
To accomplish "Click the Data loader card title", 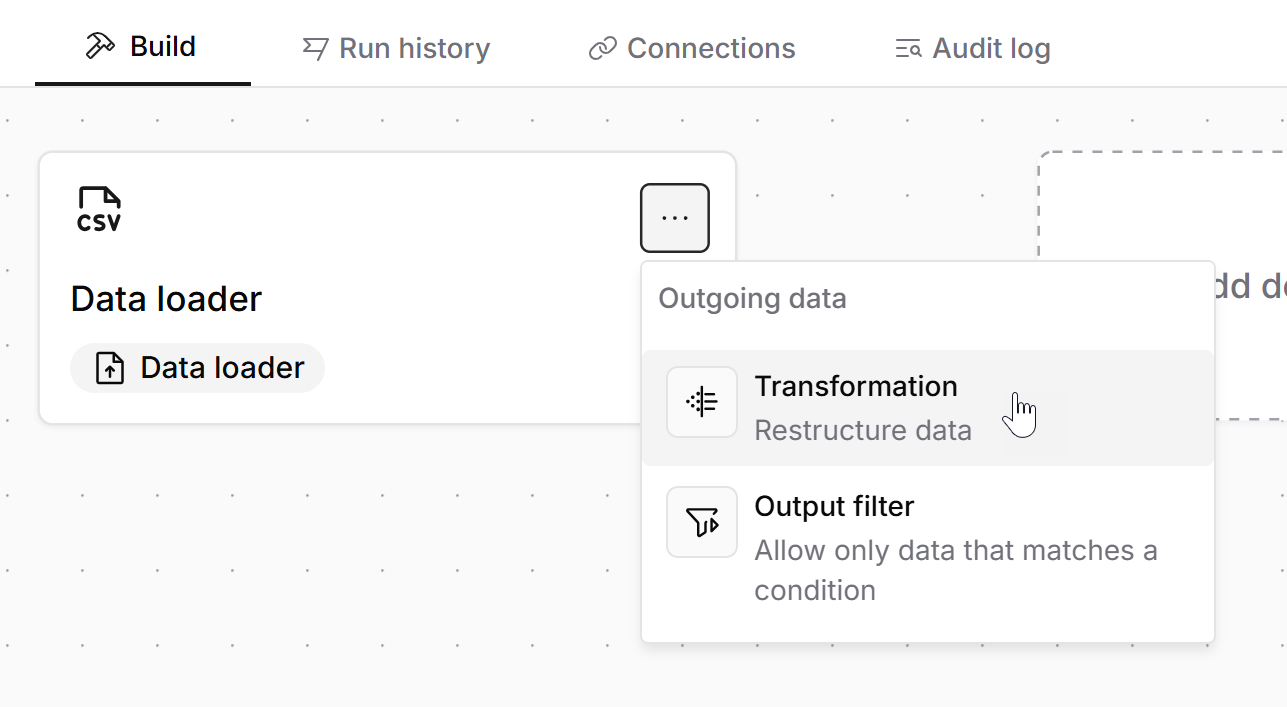I will [166, 298].
